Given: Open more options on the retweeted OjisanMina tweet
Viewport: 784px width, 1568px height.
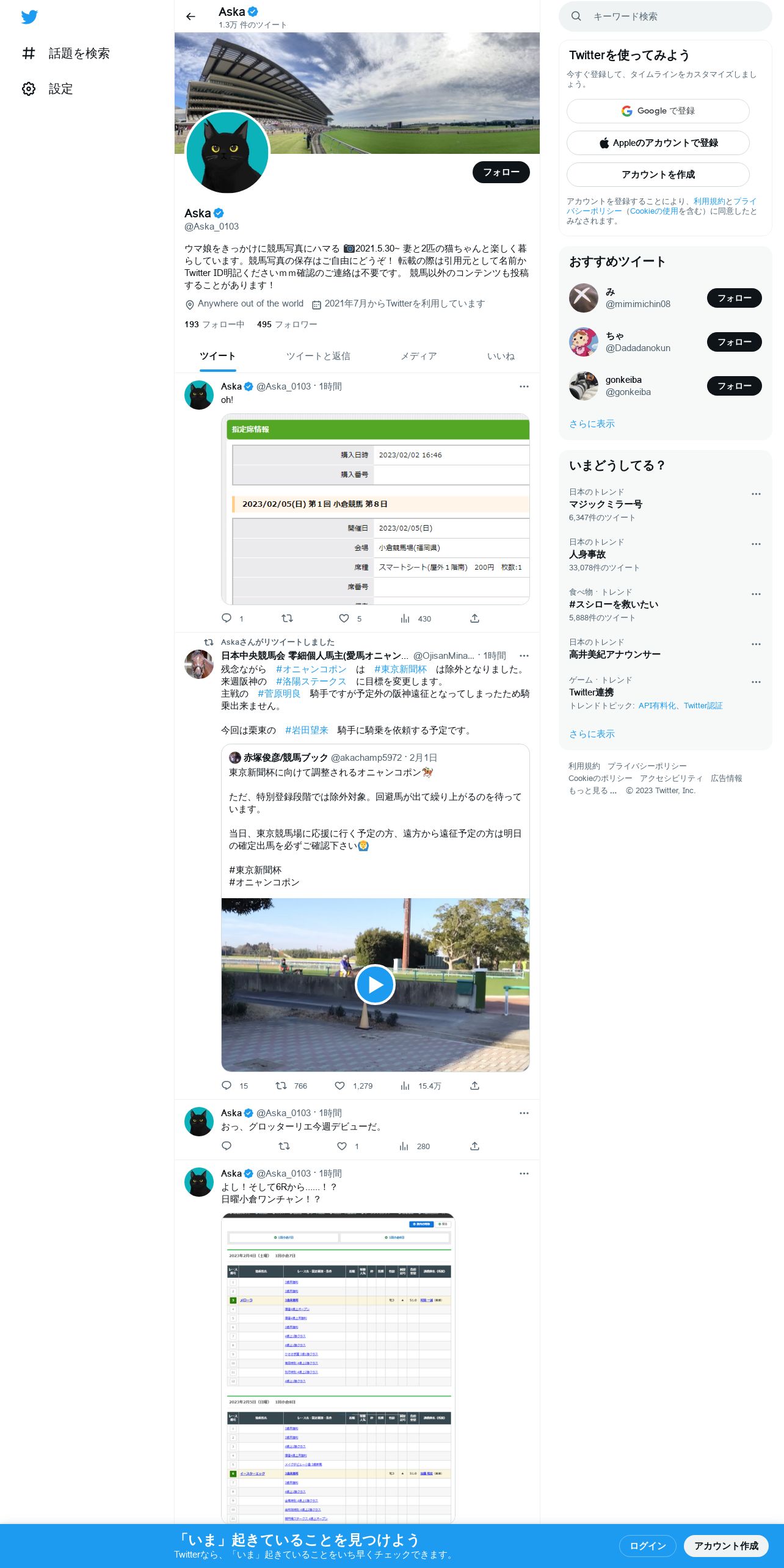Looking at the screenshot, I should [524, 656].
